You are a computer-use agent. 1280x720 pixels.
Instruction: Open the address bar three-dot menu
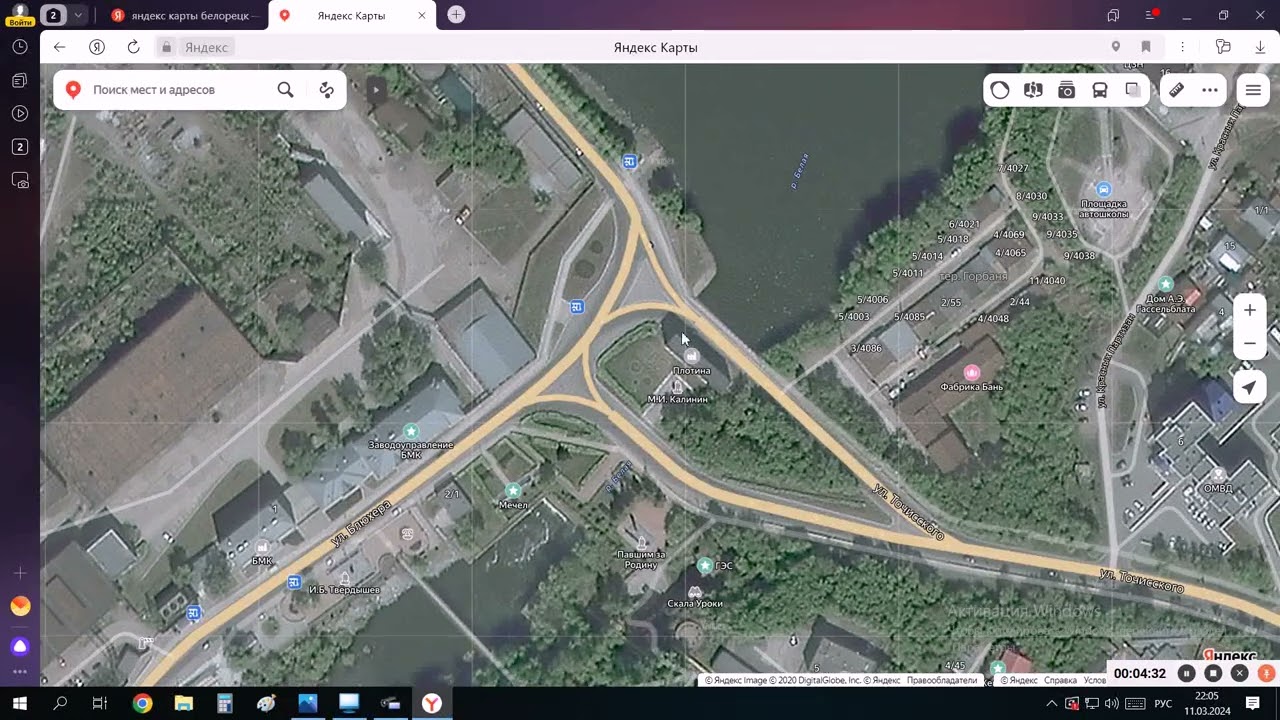click(1182, 47)
